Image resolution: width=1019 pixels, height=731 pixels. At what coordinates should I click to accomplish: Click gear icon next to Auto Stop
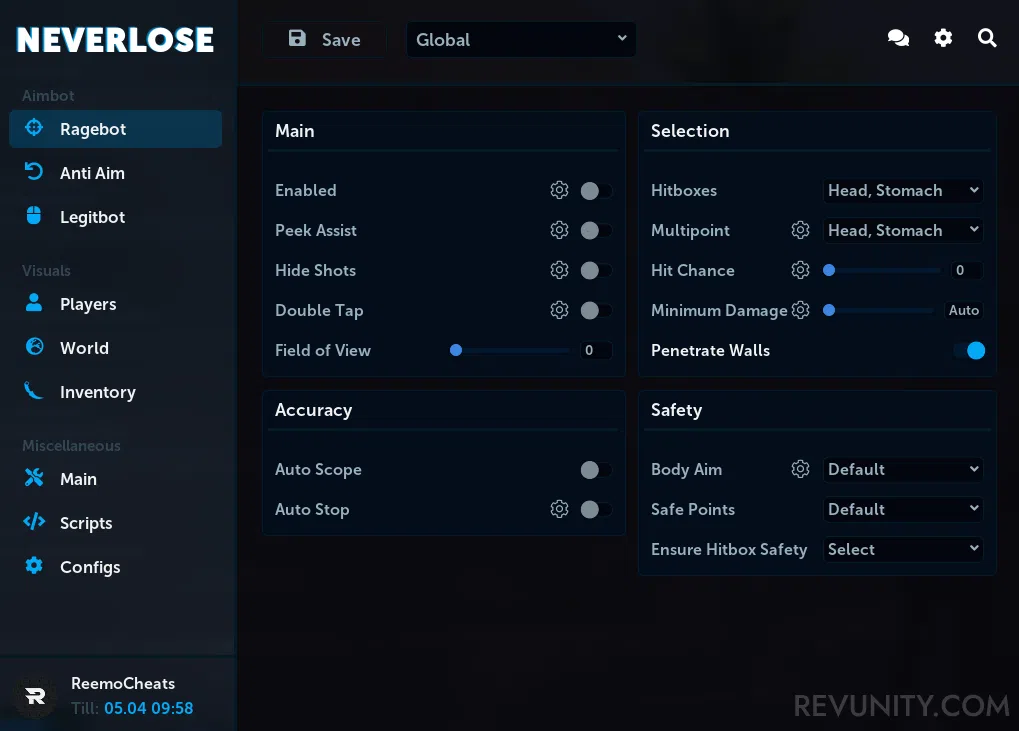click(x=559, y=509)
